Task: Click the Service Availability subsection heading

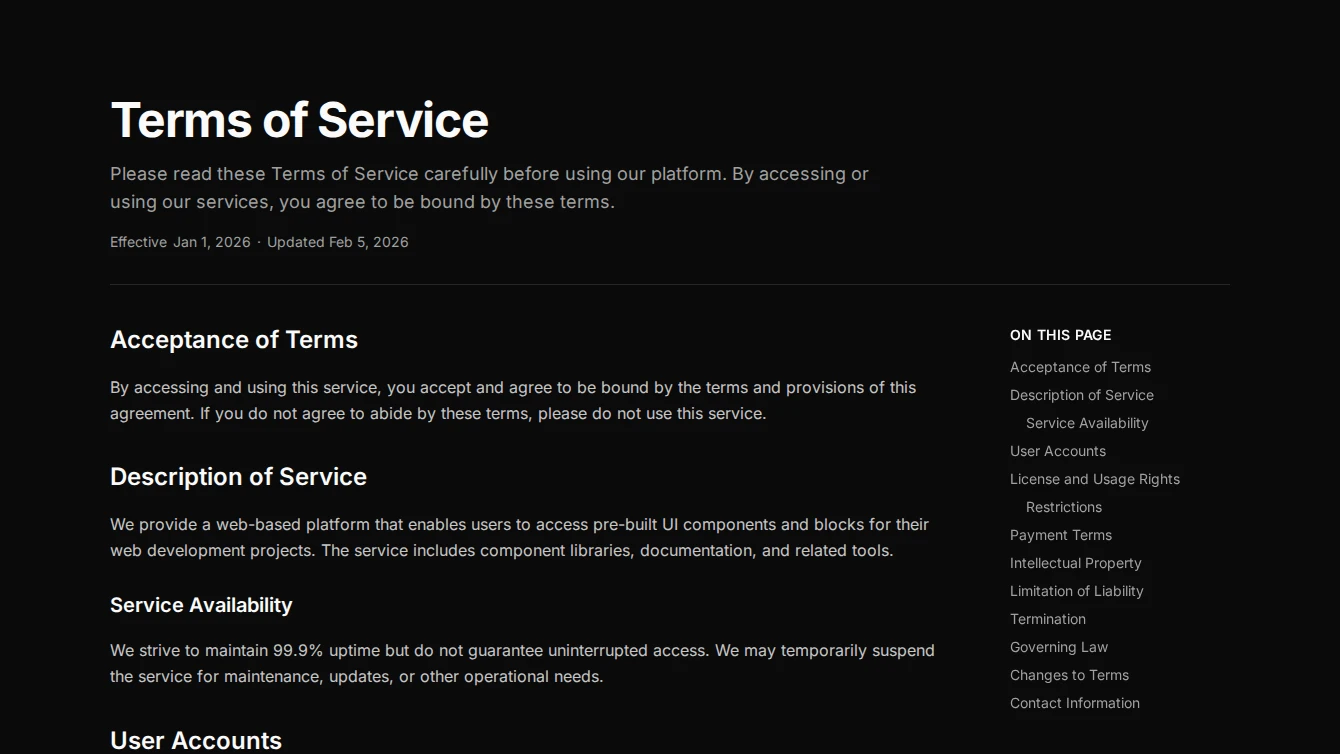Action: point(201,605)
